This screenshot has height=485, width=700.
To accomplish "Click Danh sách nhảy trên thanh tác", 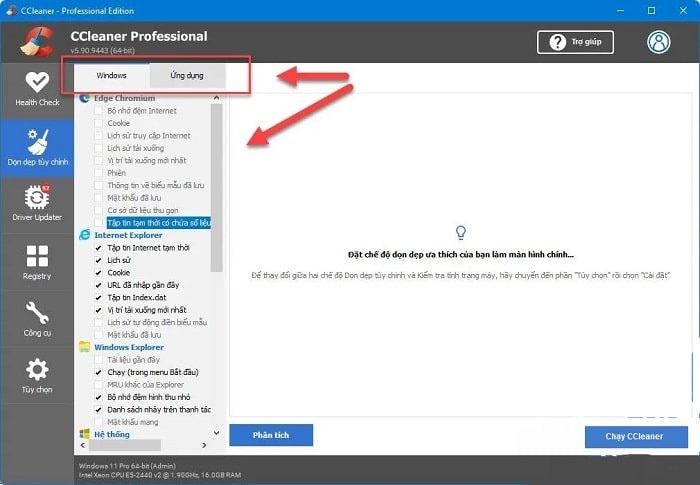I will click(x=159, y=410).
